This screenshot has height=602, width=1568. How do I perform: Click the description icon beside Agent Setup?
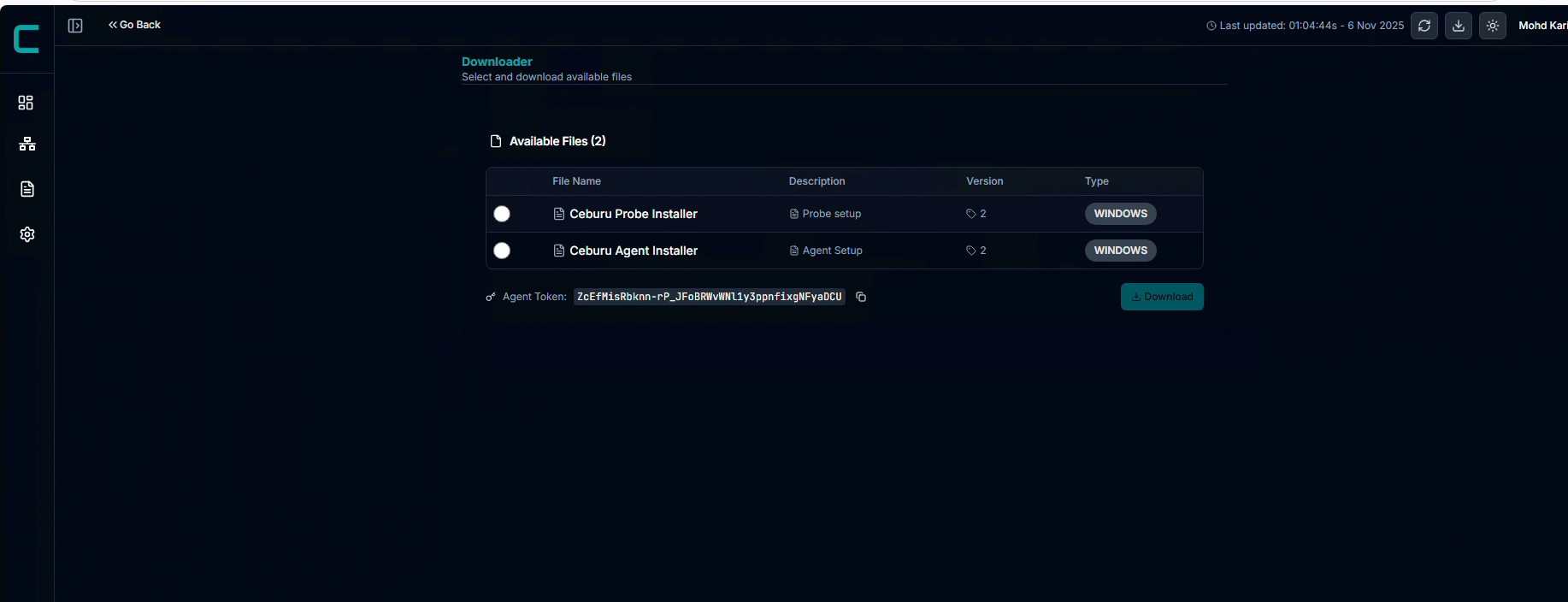(794, 251)
